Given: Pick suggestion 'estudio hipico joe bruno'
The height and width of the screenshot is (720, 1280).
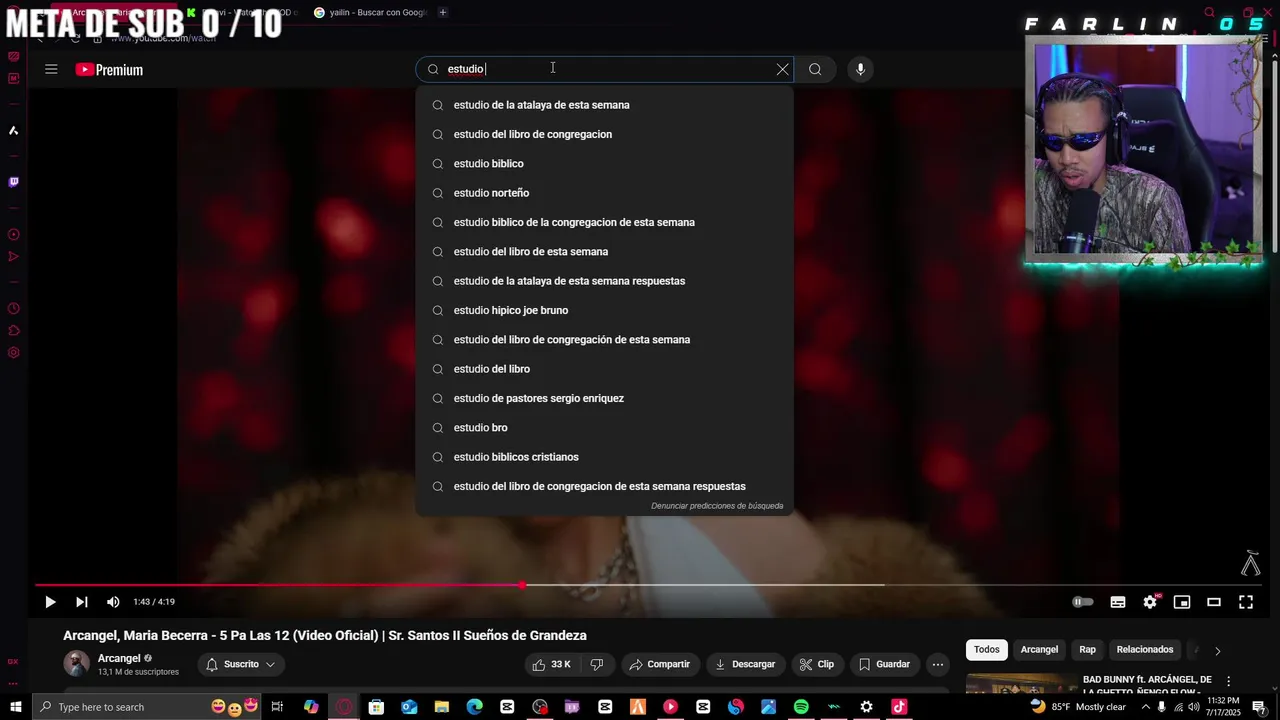Looking at the screenshot, I should point(605,310).
